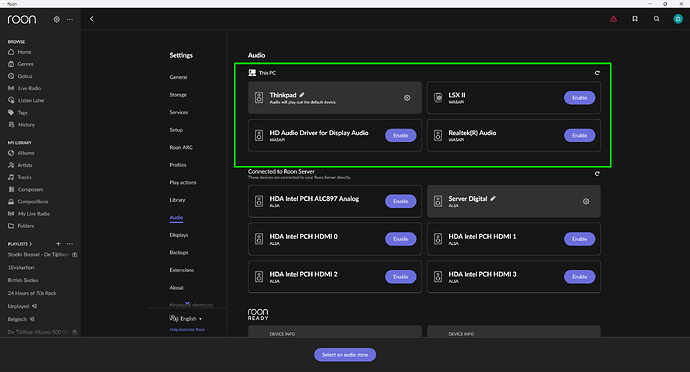Refresh the This PC device list

point(597,73)
